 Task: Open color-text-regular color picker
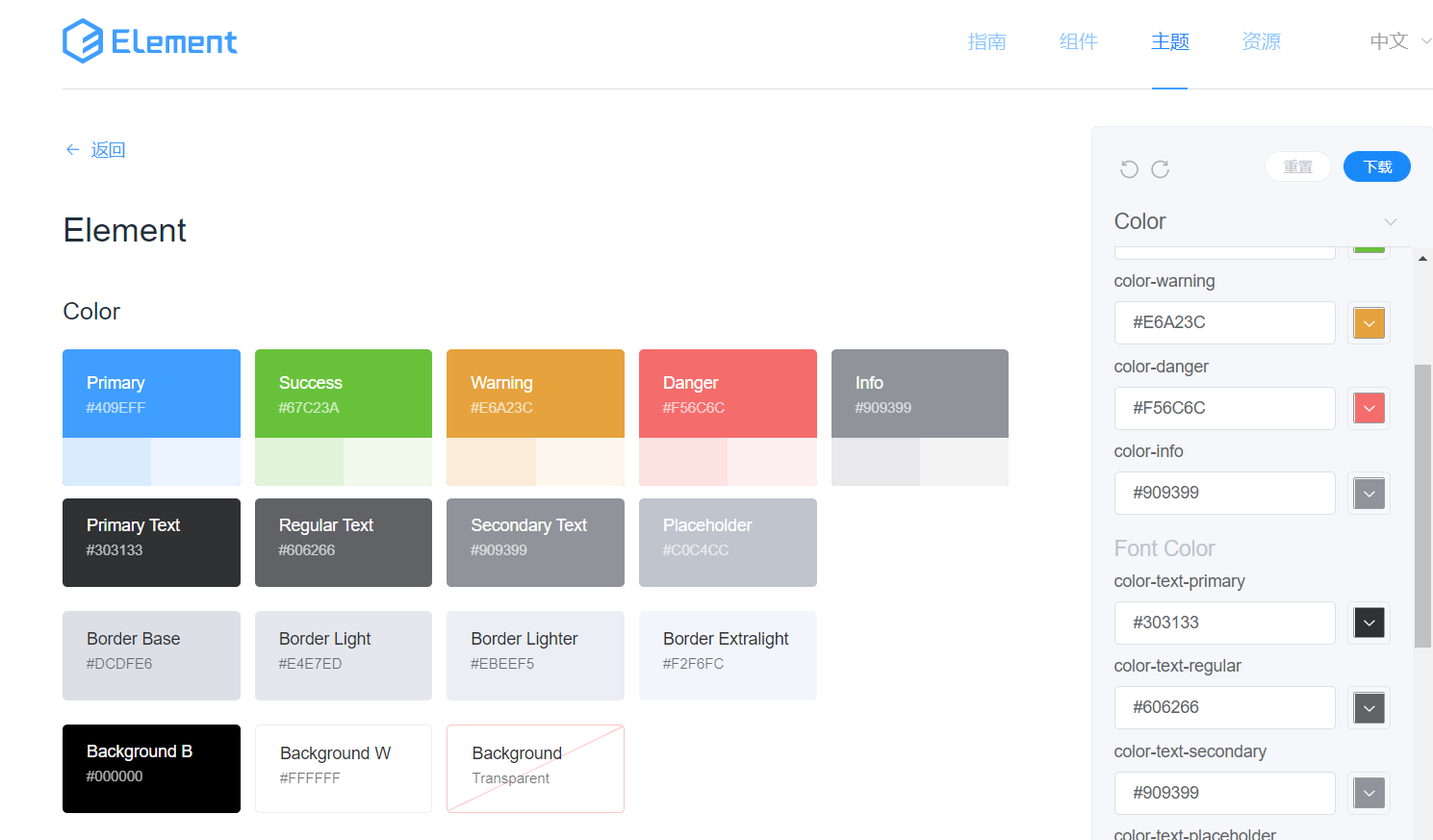pyautogui.click(x=1369, y=708)
